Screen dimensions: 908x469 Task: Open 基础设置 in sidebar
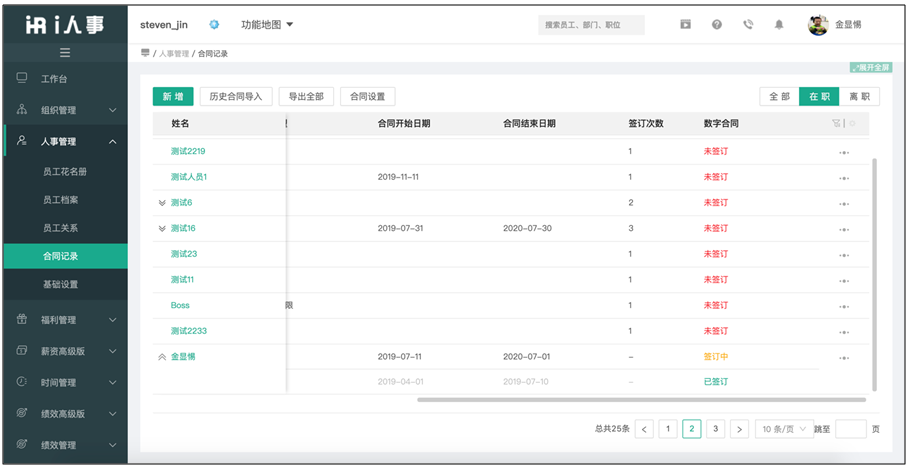[61, 284]
